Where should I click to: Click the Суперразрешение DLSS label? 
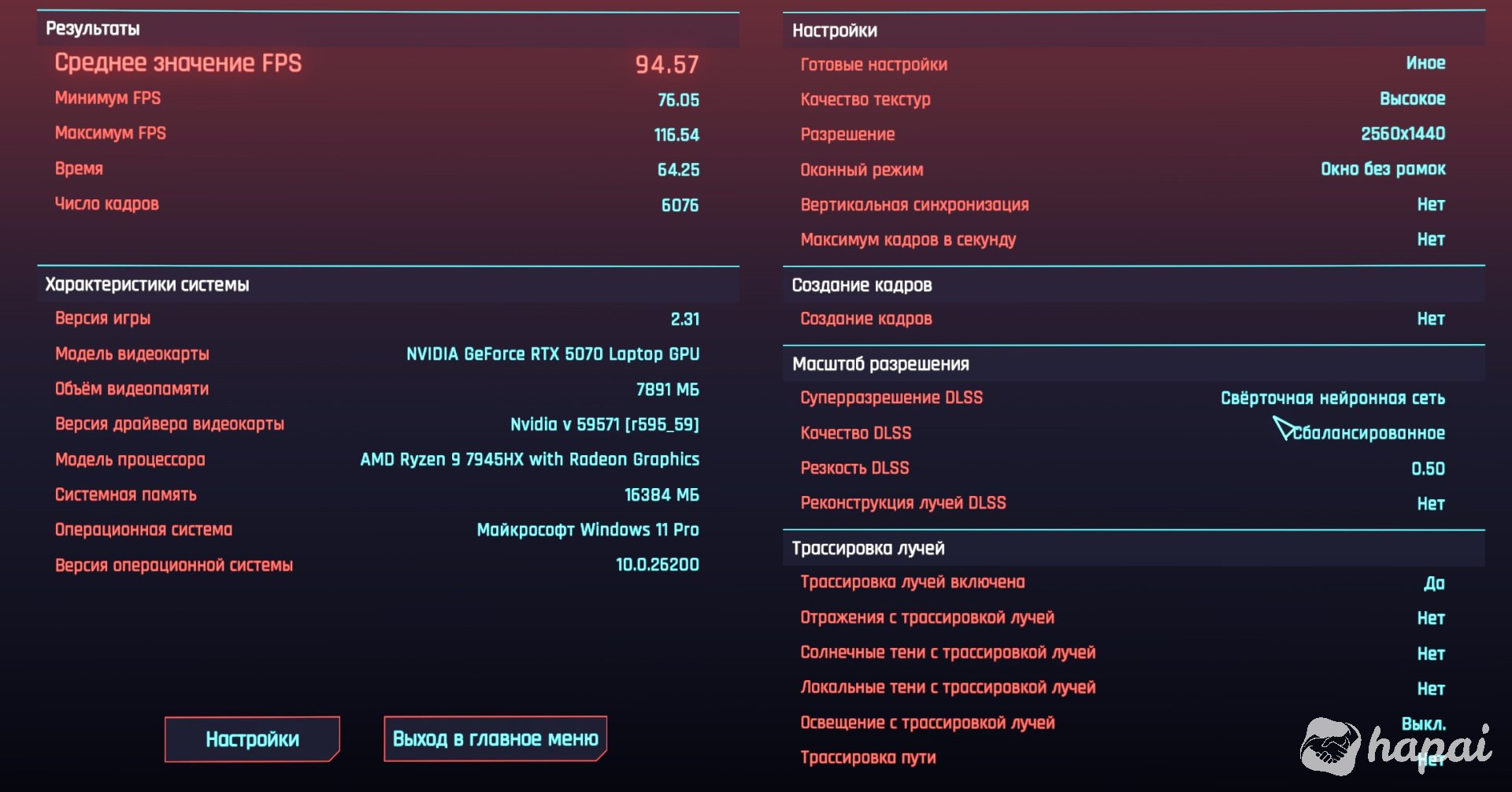tap(891, 398)
